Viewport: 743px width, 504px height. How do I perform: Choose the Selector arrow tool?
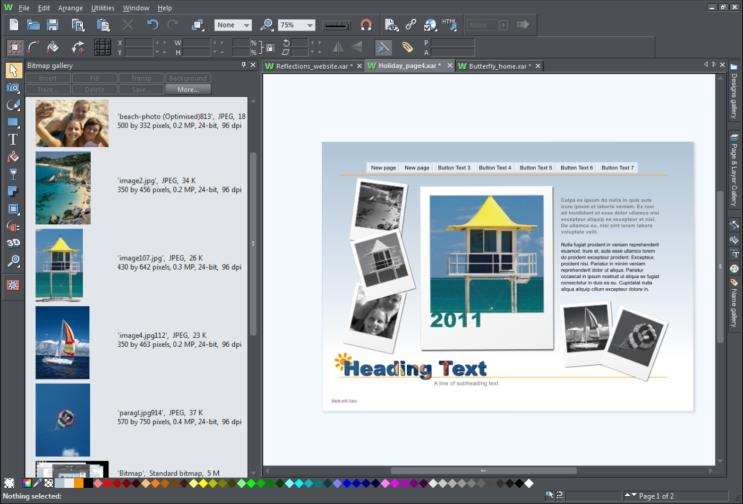tap(13, 70)
